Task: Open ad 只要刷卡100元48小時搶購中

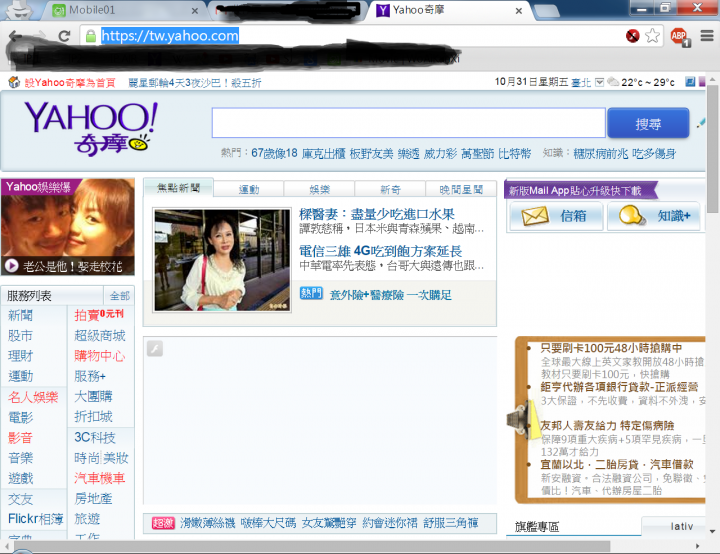Action: [611, 348]
